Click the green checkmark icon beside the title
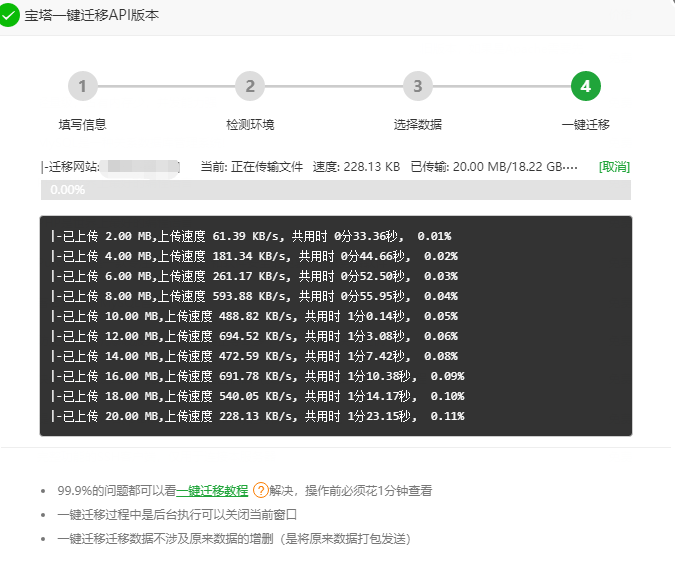 pos(8,15)
